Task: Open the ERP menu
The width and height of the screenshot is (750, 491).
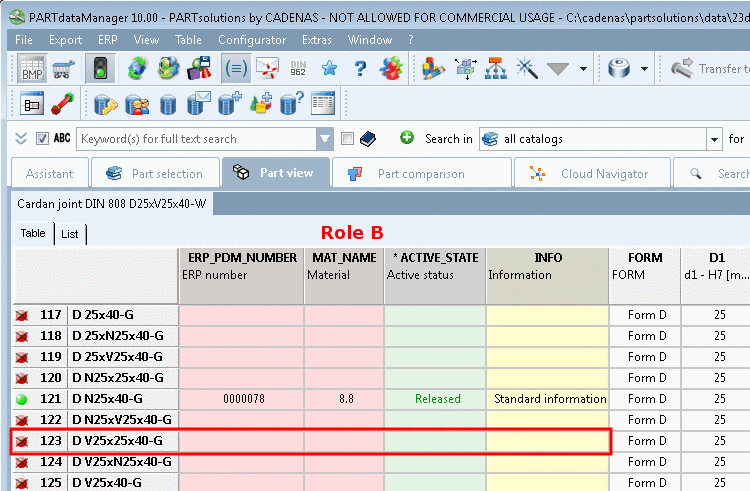Action: click(108, 40)
